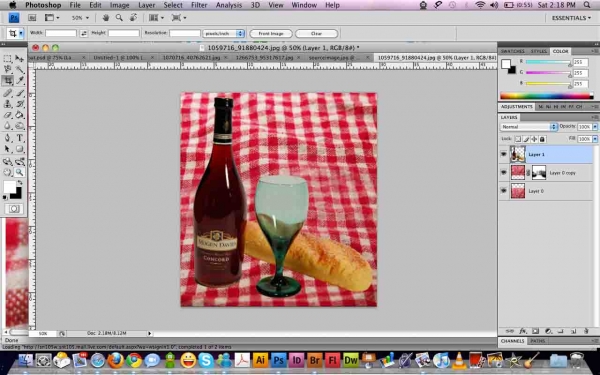Viewport: 600px width, 375px height.
Task: Click the Rotate View tool in application bar
Action: tap(133, 18)
